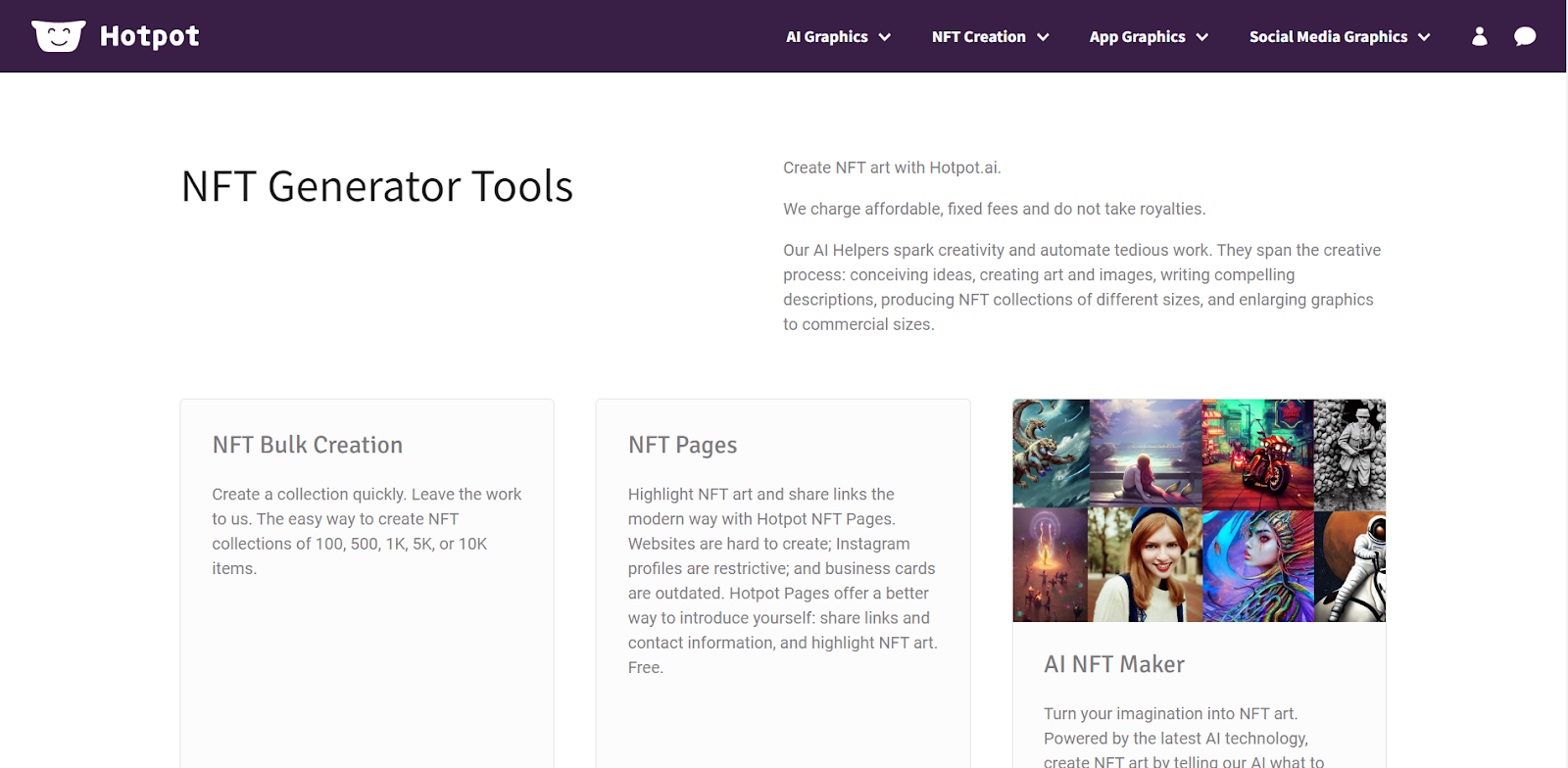
Task: Open the AI NFT Maker card title
Action: click(x=1114, y=664)
